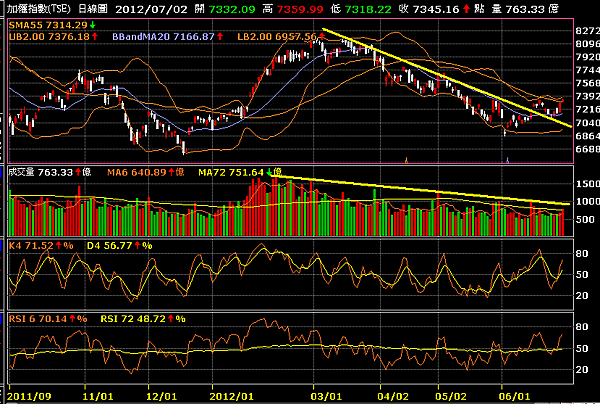Screen dimensions: 600x404
Task: Select the UB2.00 7376.18 upper band label
Action: [x=49, y=37]
